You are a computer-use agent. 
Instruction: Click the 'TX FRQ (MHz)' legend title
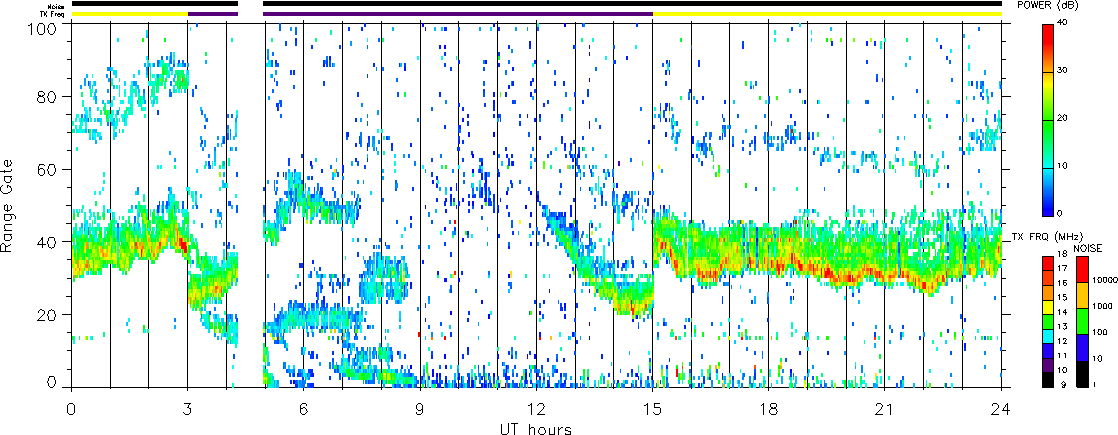pyautogui.click(x=1047, y=237)
